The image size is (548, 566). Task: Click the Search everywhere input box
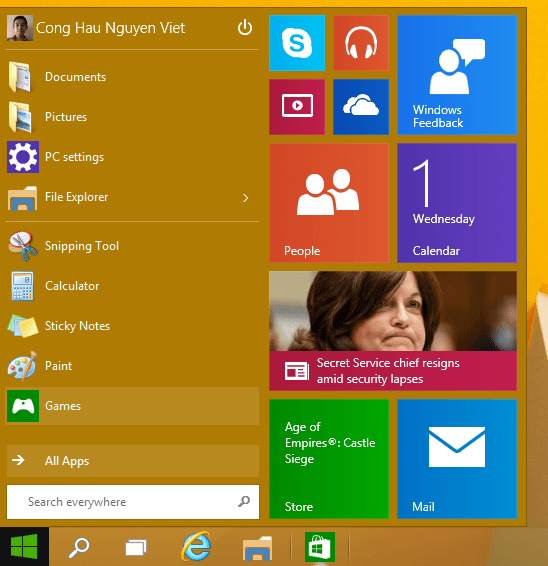[133, 502]
